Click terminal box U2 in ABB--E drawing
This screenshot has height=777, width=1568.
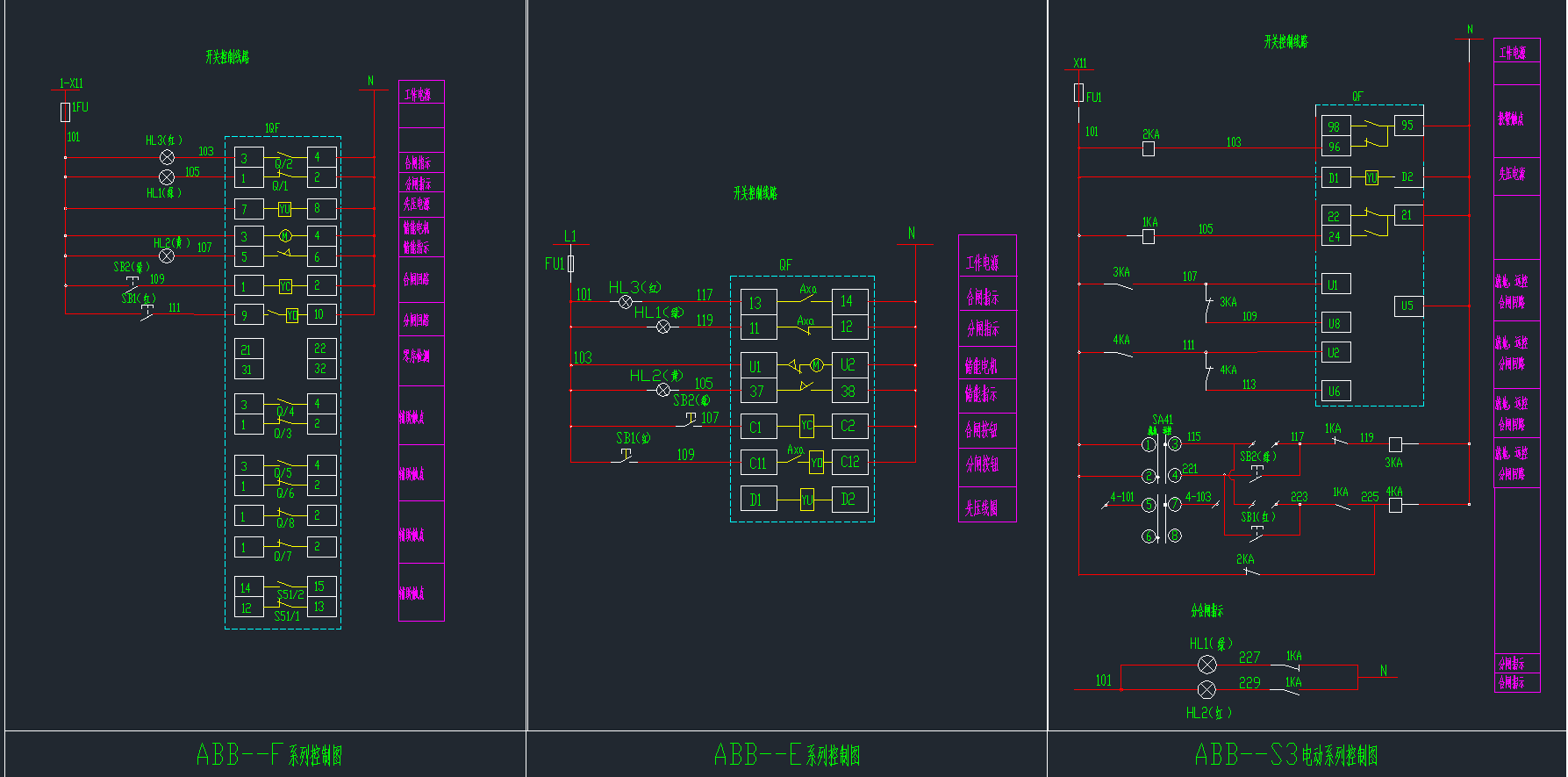click(850, 364)
